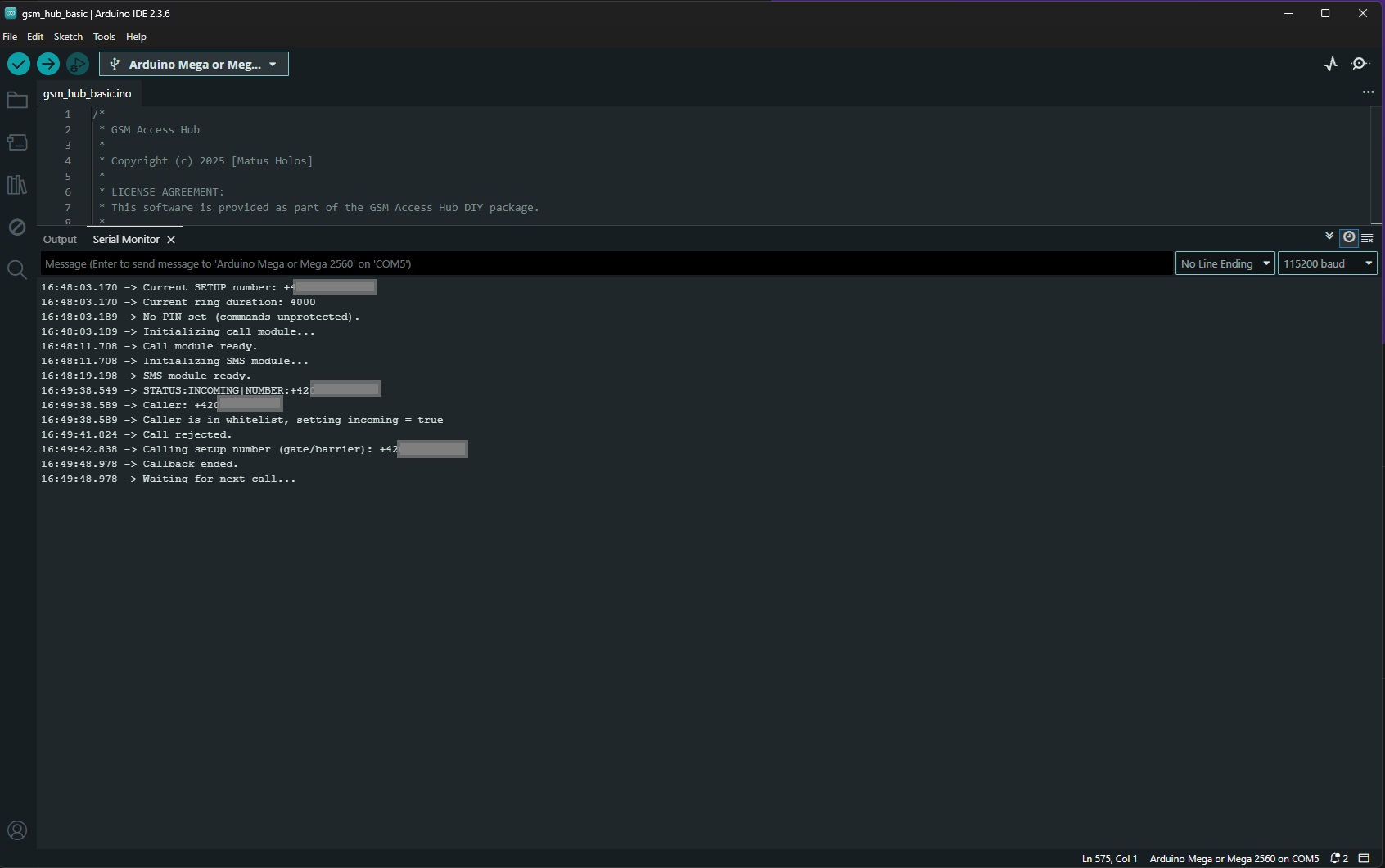The image size is (1385, 868).
Task: Click the 'Initializing SMS module...' log line
Action: [175, 361]
